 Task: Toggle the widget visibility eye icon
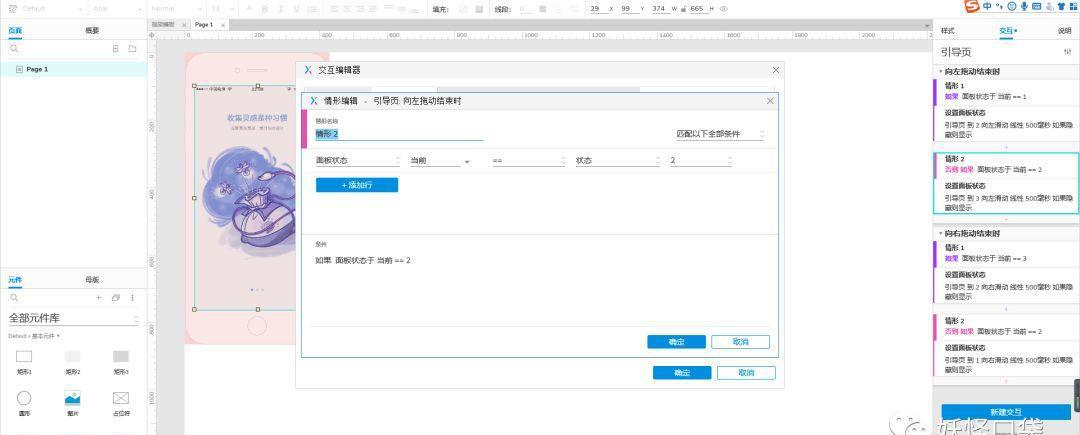tap(724, 9)
